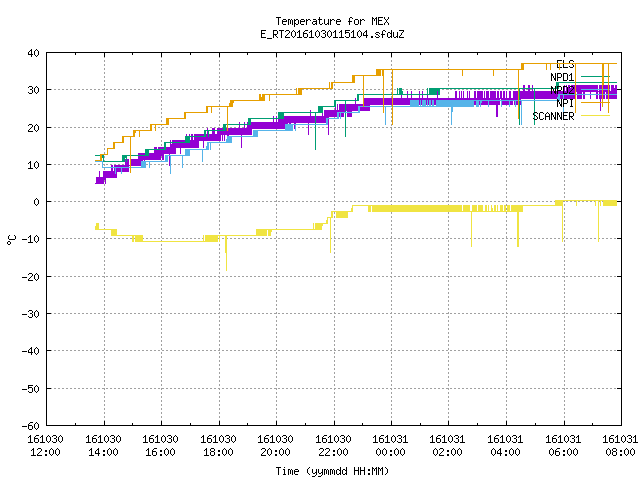Click the orange spike dropping to 20 at 00:00
The height and width of the screenshot is (480, 640).
(x=392, y=97)
